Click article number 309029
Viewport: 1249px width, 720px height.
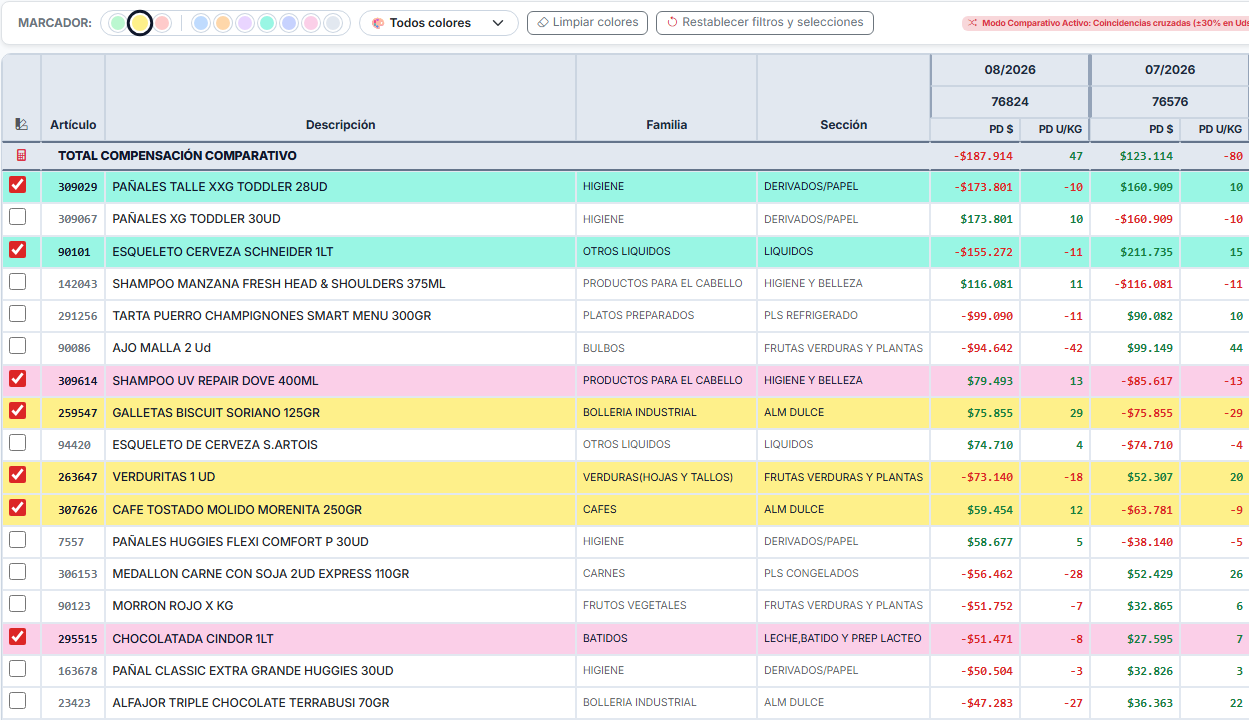[78, 187]
